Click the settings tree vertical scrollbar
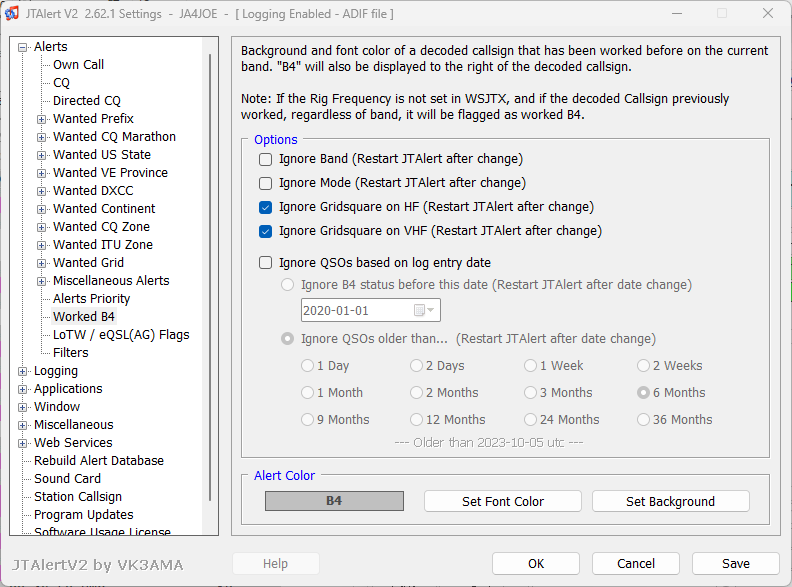The width and height of the screenshot is (792, 587). pyautogui.click(x=210, y=277)
